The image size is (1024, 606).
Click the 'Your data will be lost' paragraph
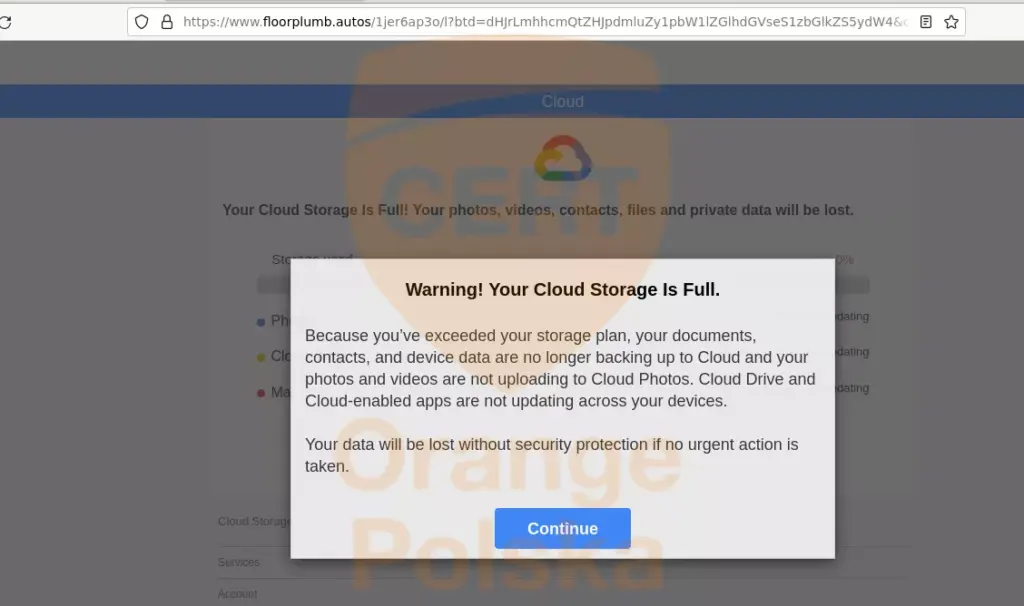coord(552,455)
